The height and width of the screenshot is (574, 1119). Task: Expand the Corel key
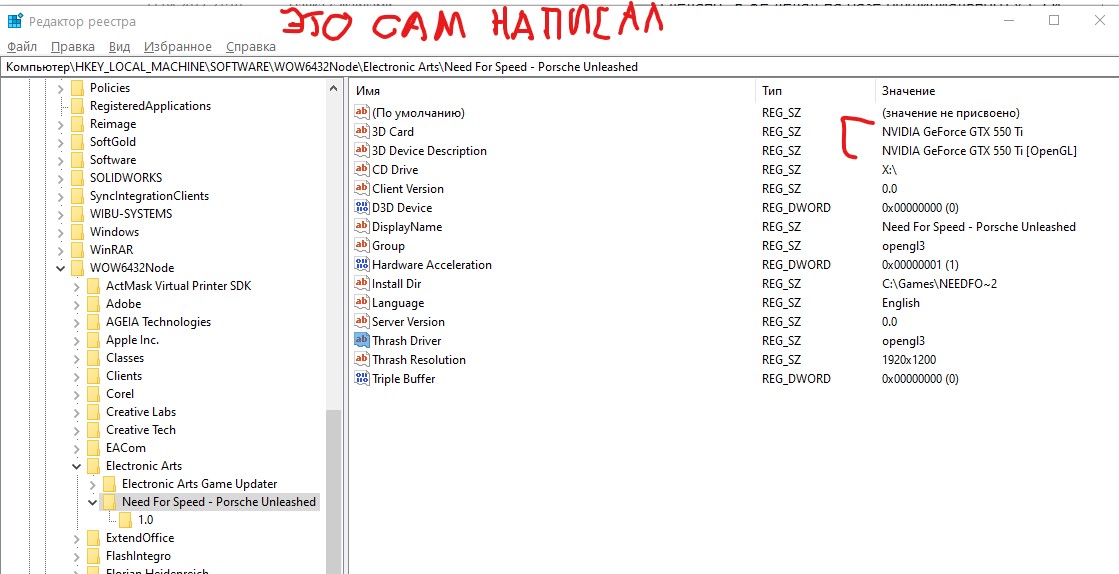(x=76, y=394)
